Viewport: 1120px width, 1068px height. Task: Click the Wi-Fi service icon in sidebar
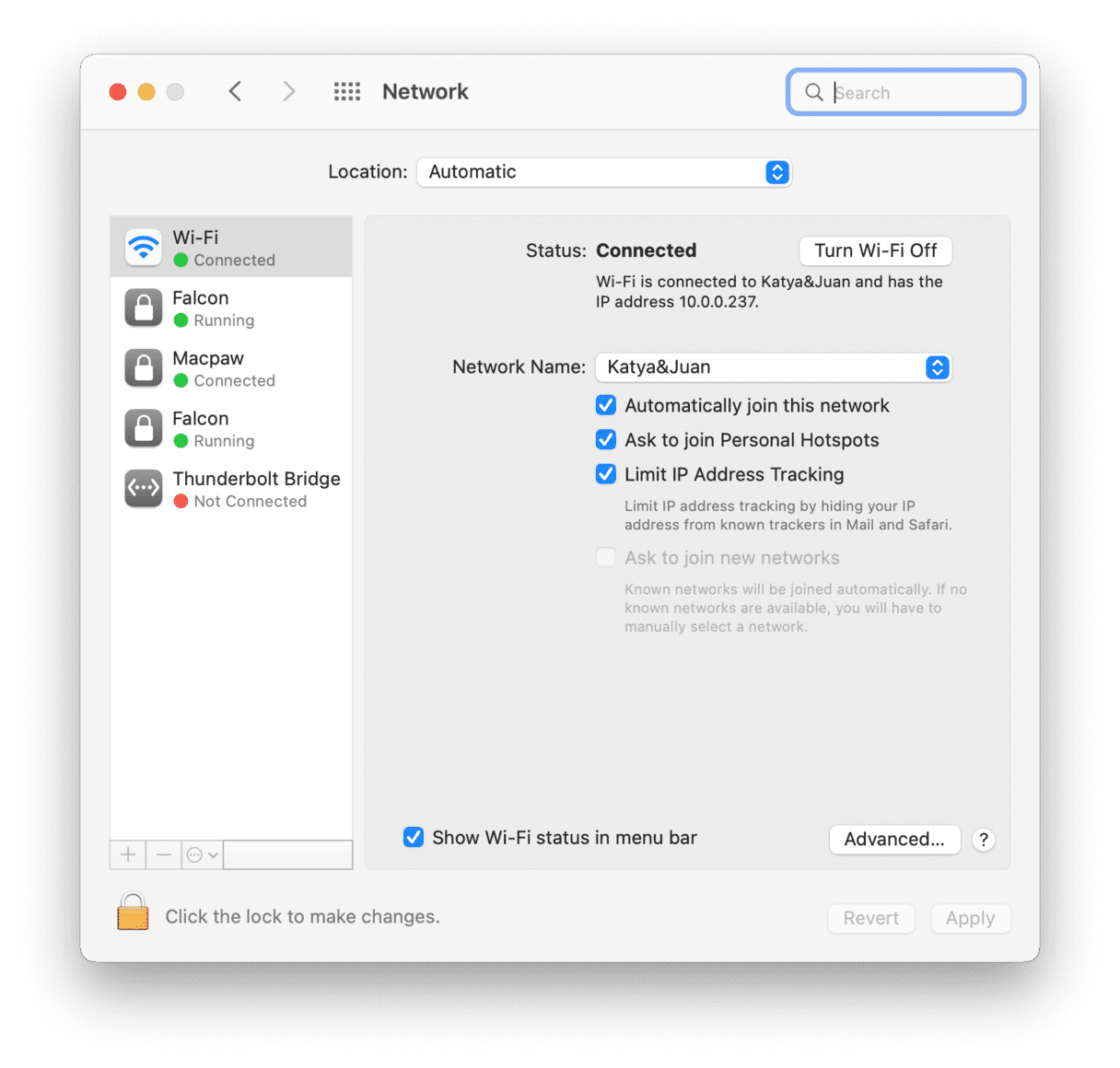144,247
